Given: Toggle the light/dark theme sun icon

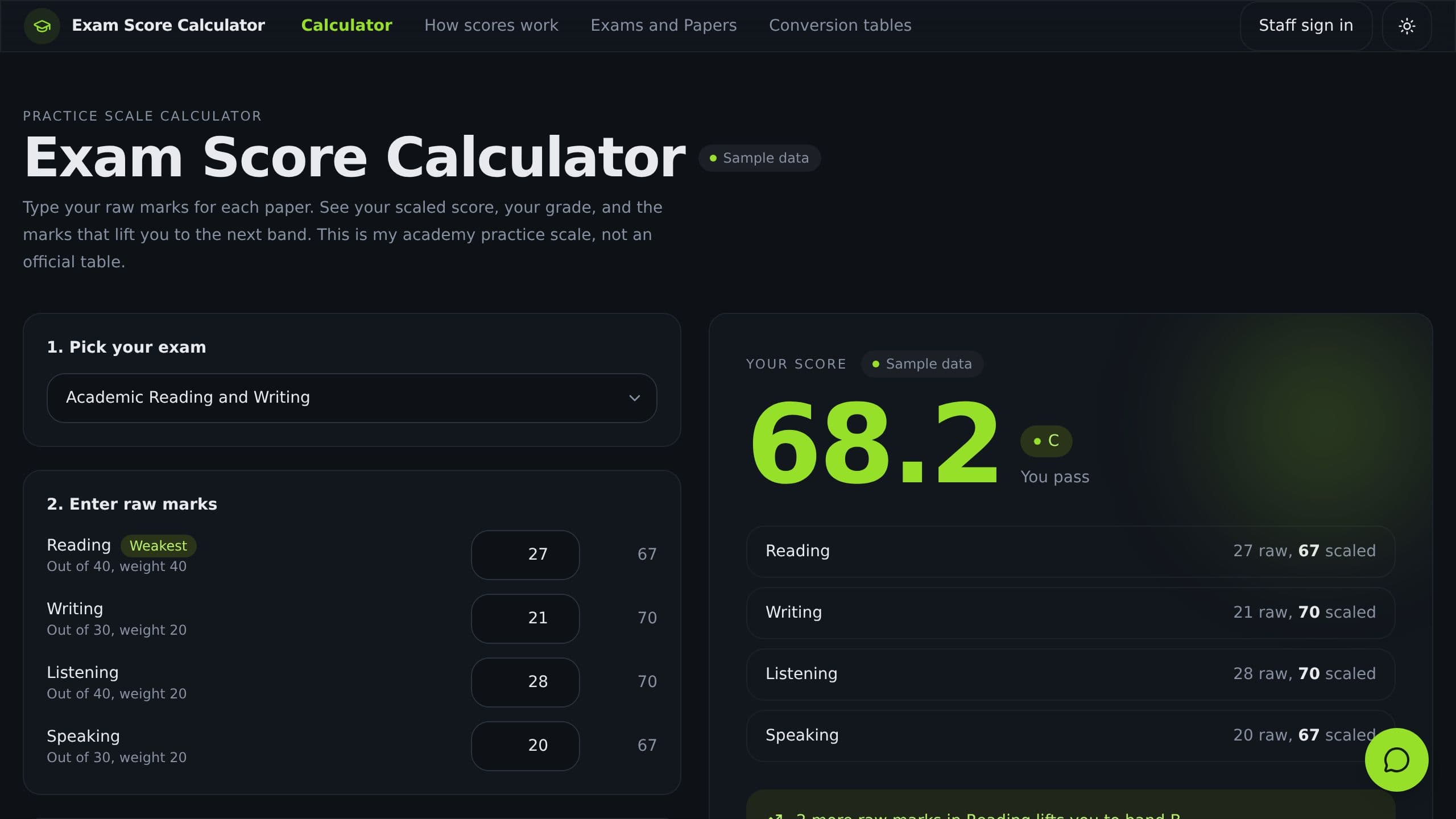Looking at the screenshot, I should tap(1407, 26).
